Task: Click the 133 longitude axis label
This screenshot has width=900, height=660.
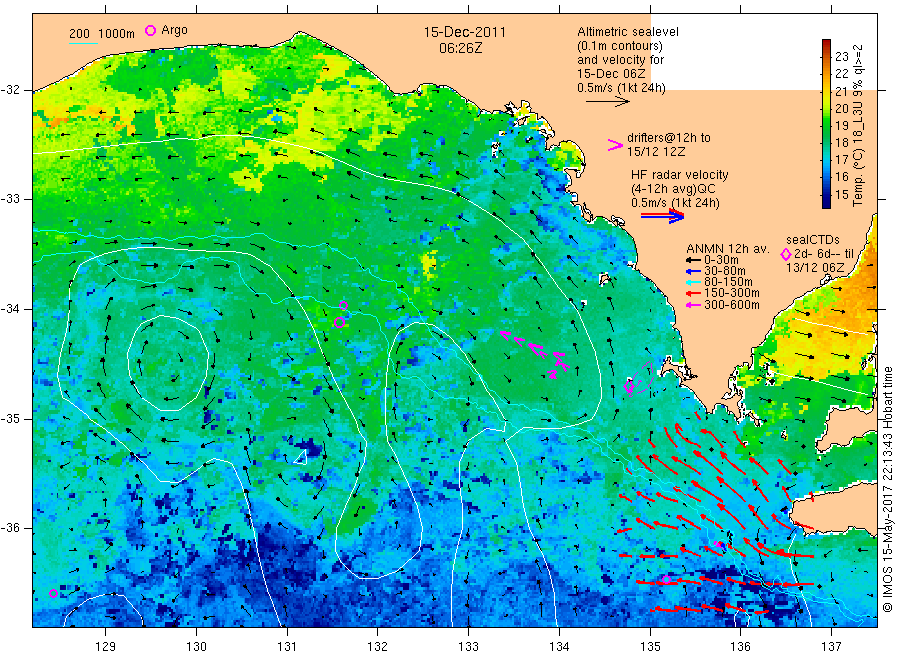Action: [468, 647]
